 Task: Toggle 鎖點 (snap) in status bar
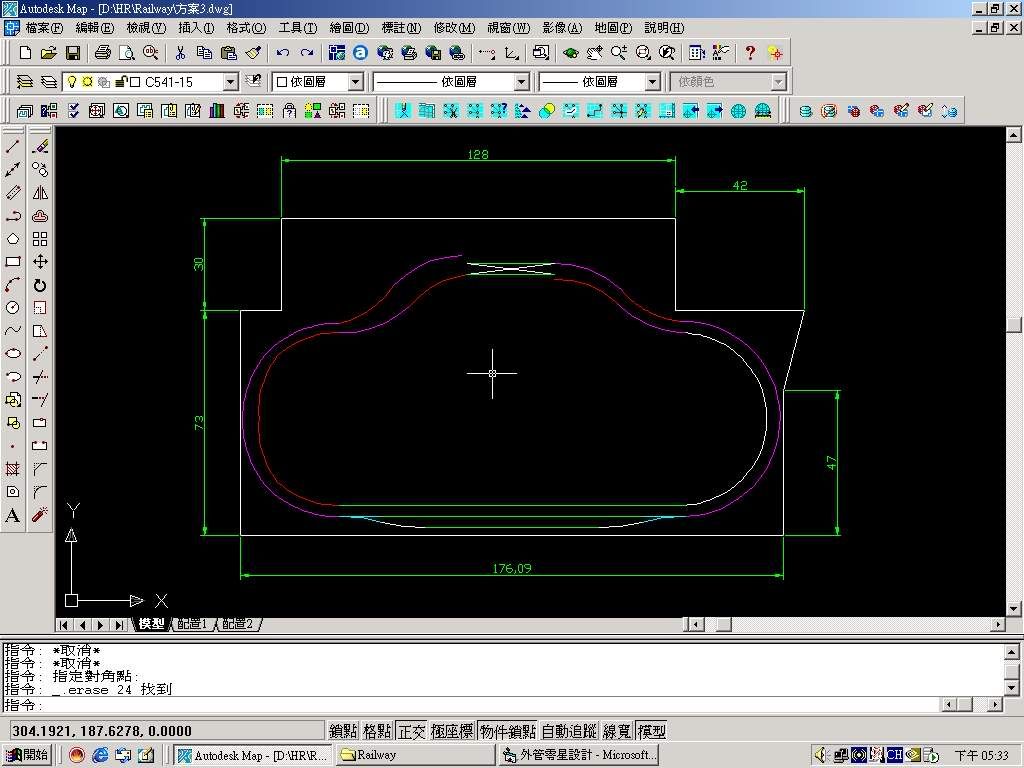click(x=344, y=731)
